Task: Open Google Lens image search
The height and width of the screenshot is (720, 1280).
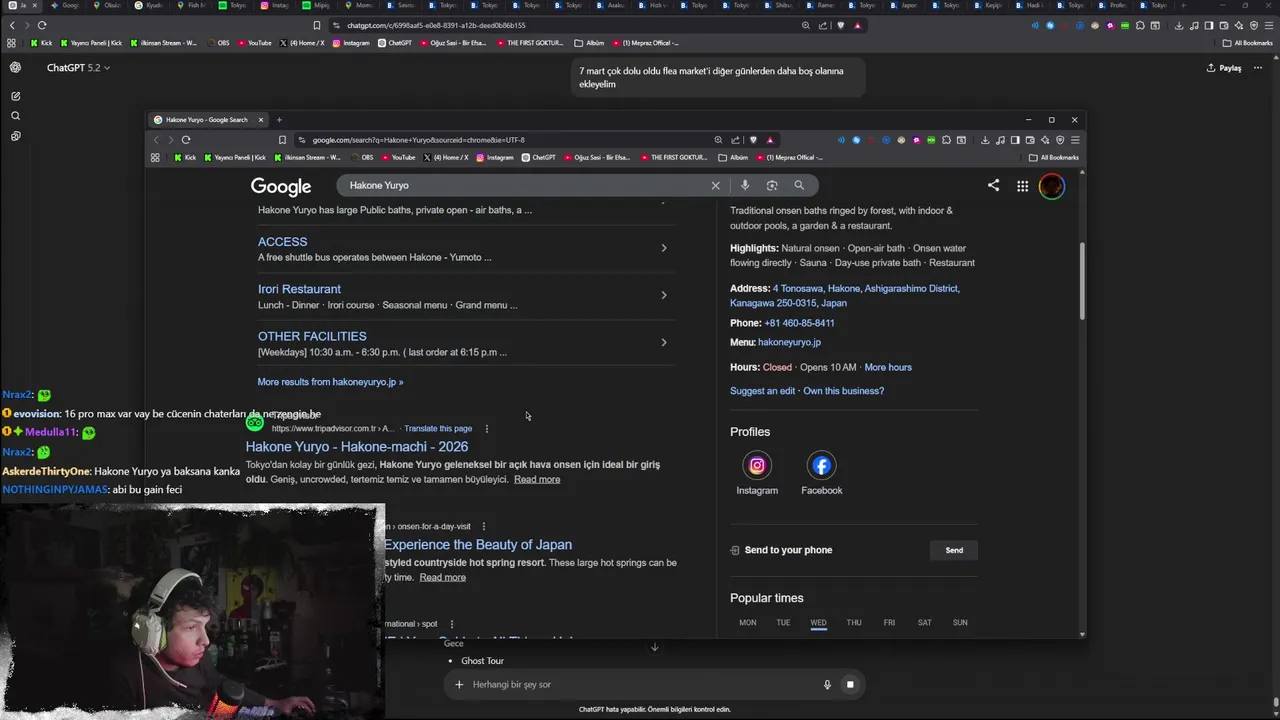Action: click(x=772, y=185)
